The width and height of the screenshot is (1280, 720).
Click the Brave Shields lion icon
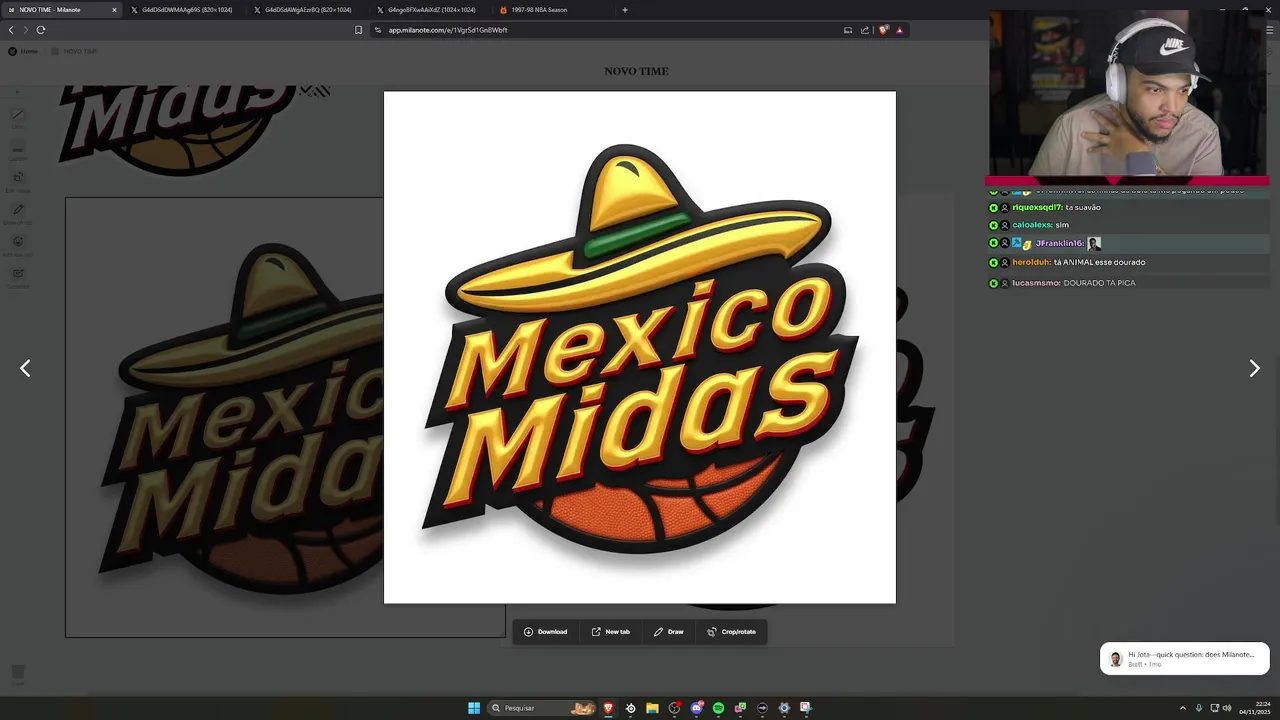click(x=883, y=30)
